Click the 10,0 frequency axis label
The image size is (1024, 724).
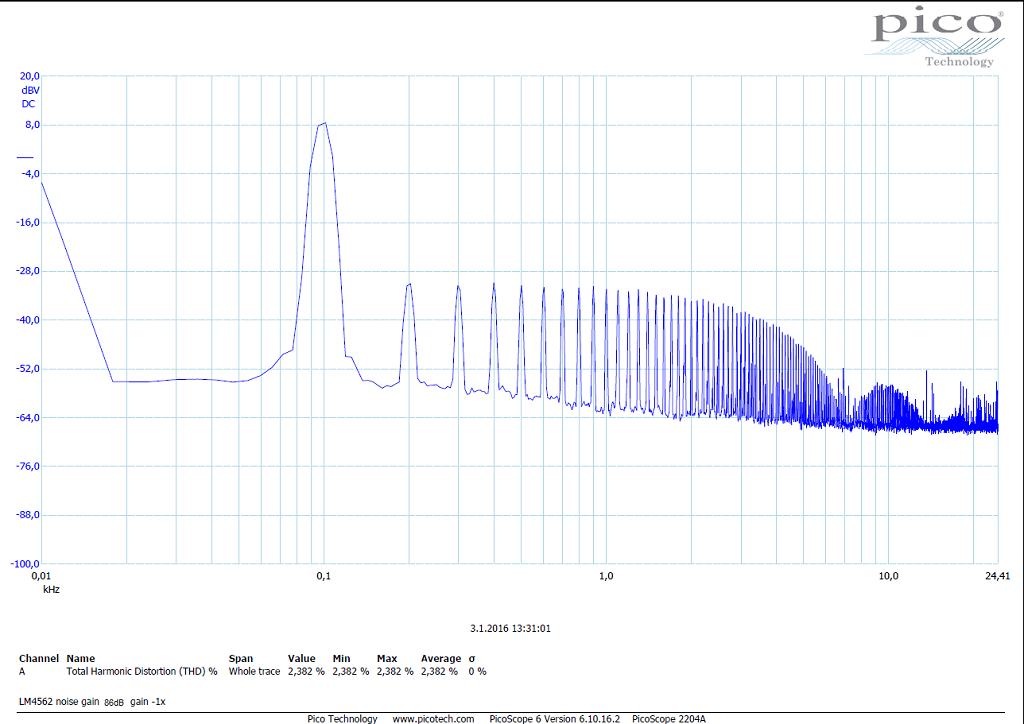[888, 576]
